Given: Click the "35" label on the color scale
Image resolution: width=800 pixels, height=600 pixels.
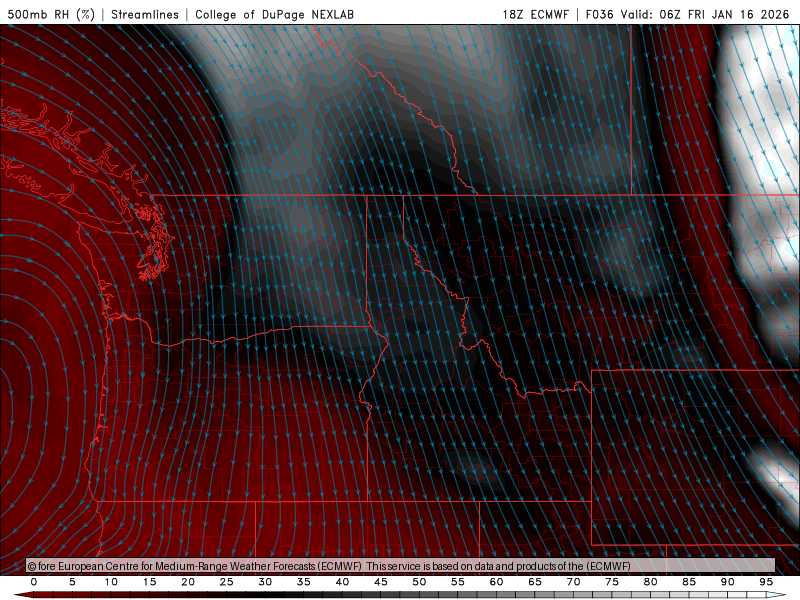Looking at the screenshot, I should point(304,582).
